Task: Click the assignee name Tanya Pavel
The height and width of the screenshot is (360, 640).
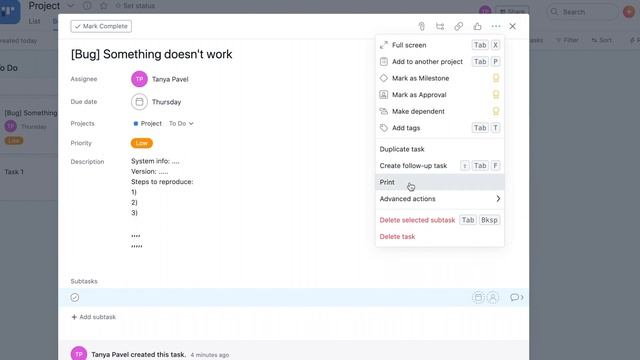Action: tap(170, 79)
